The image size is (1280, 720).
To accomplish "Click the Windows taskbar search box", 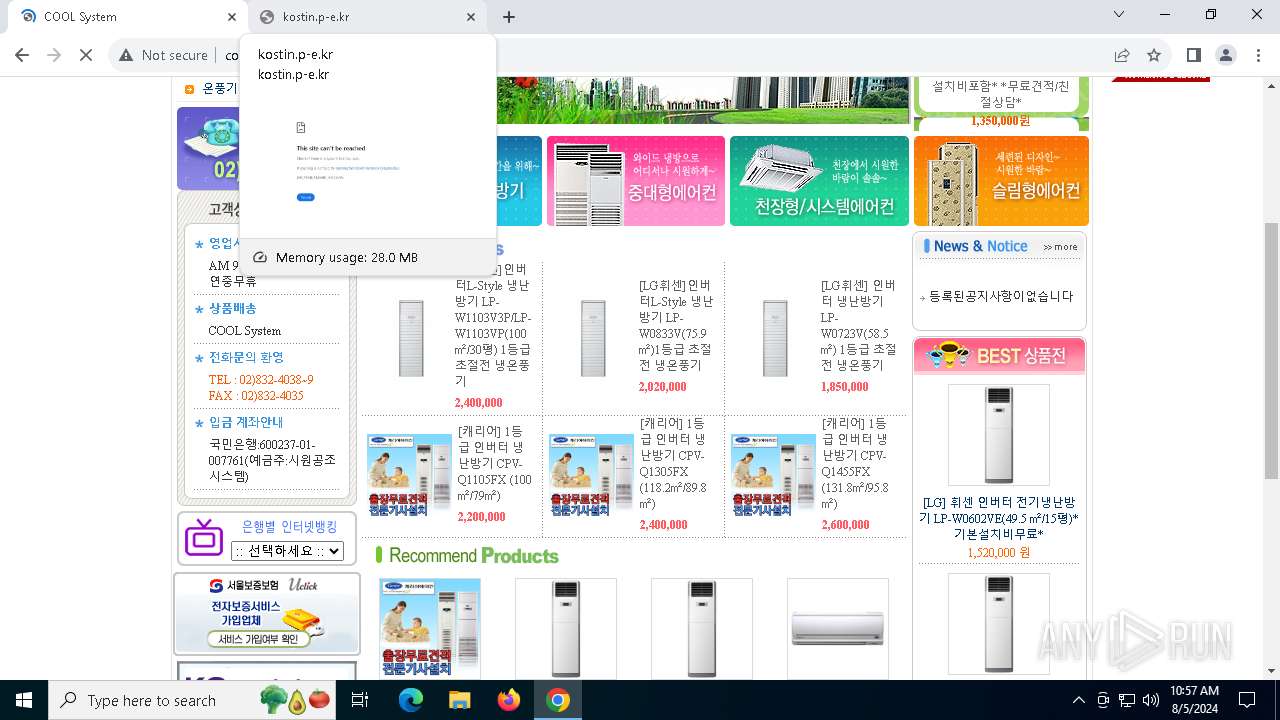I will [x=193, y=700].
